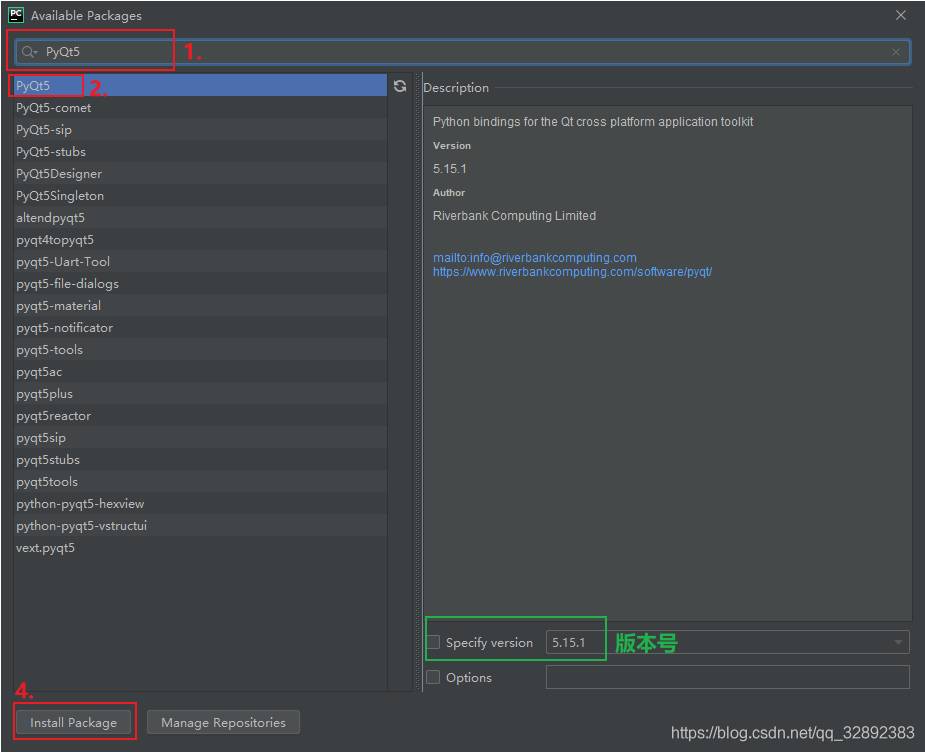Tick the Options checkbox
925x752 pixels.
434,677
